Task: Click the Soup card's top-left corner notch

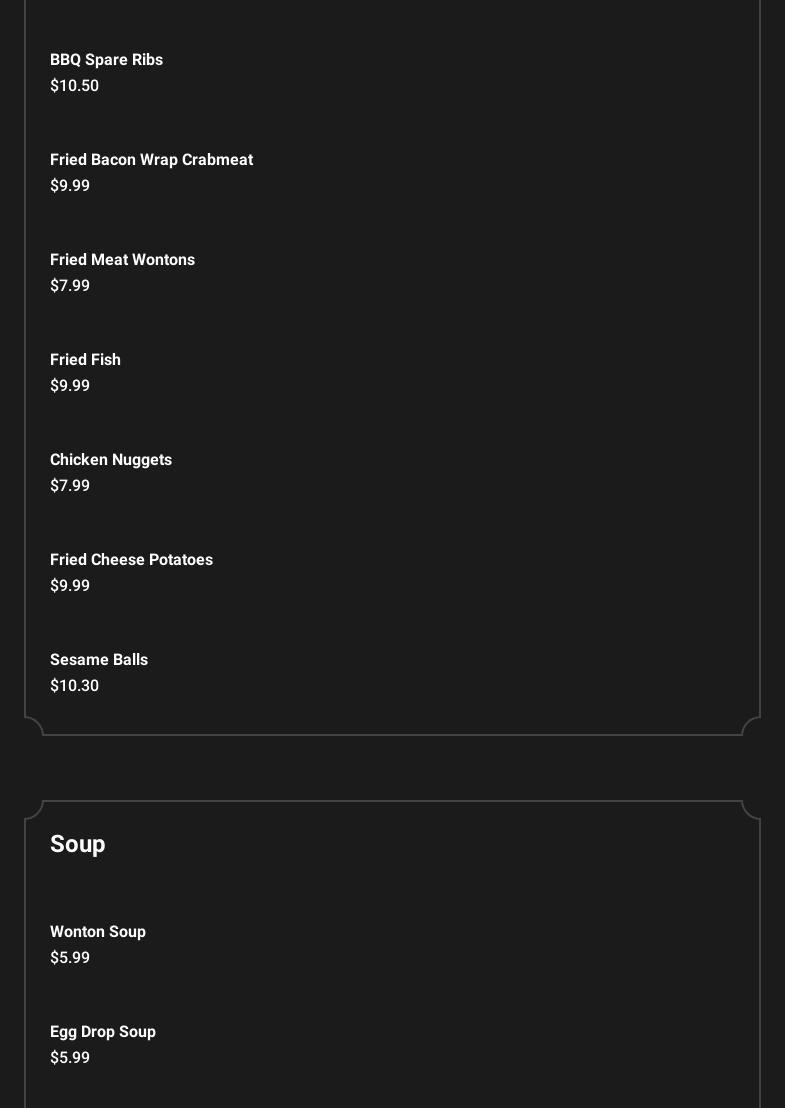Action: coord(34,810)
